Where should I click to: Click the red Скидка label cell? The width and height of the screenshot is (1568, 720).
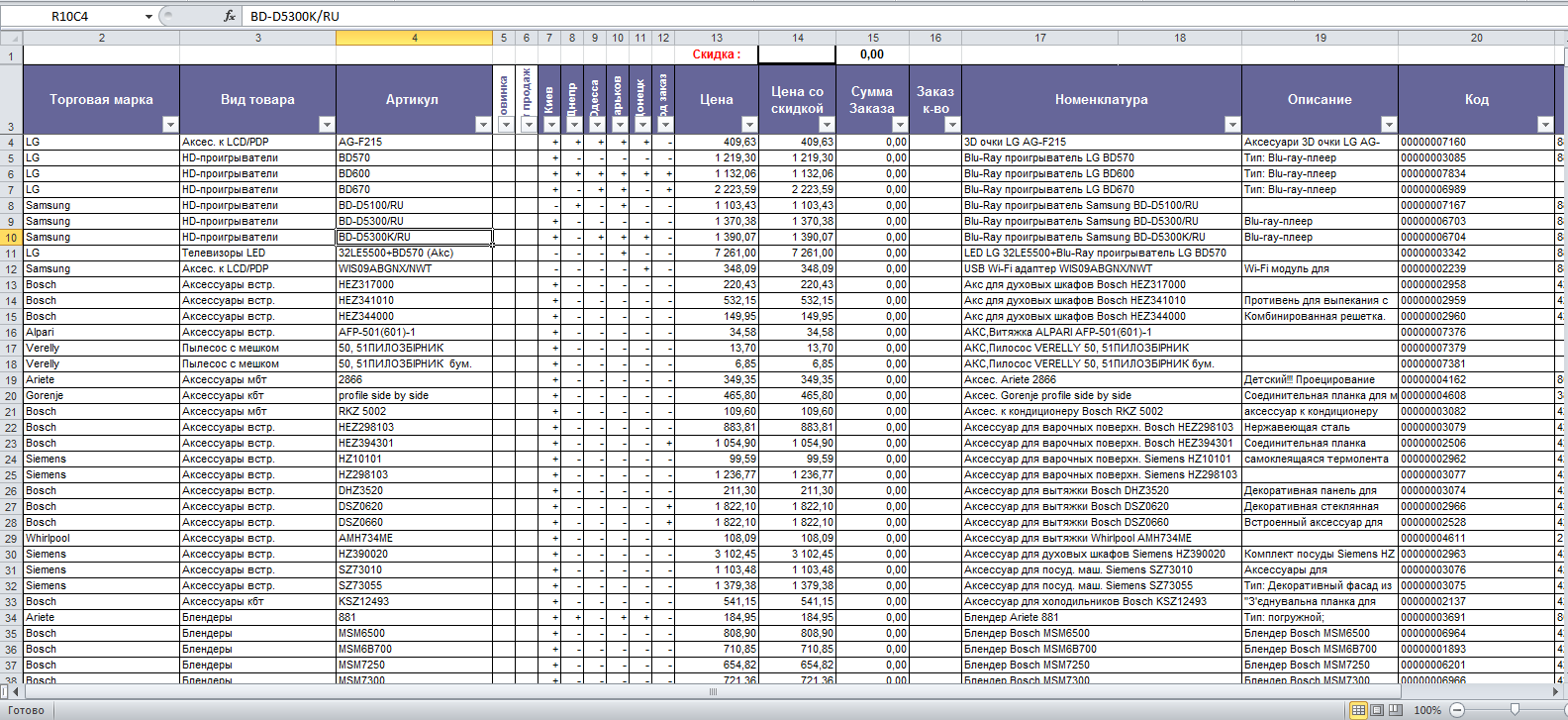[717, 54]
